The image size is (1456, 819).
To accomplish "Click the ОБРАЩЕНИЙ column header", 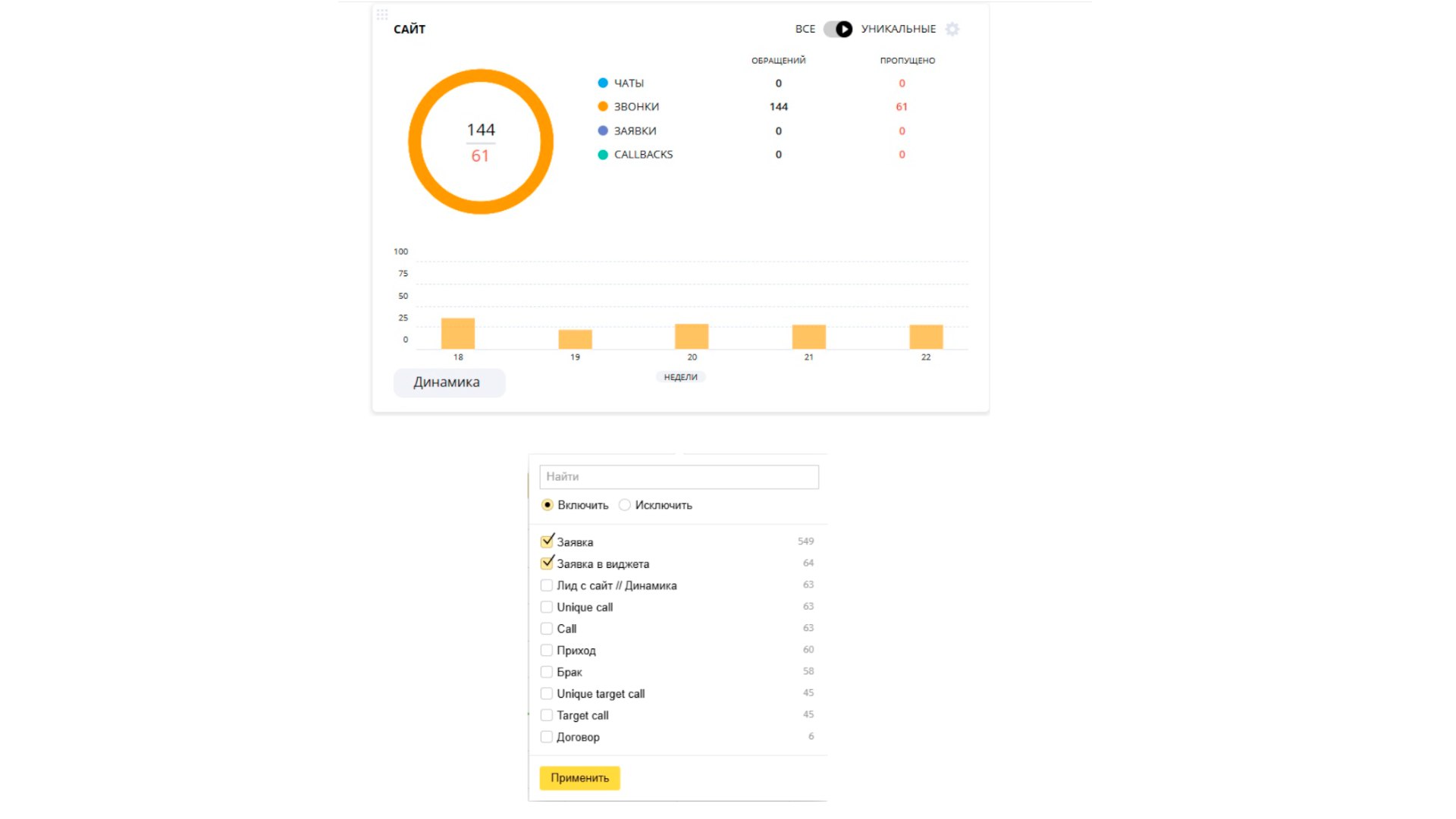I will tap(779, 61).
